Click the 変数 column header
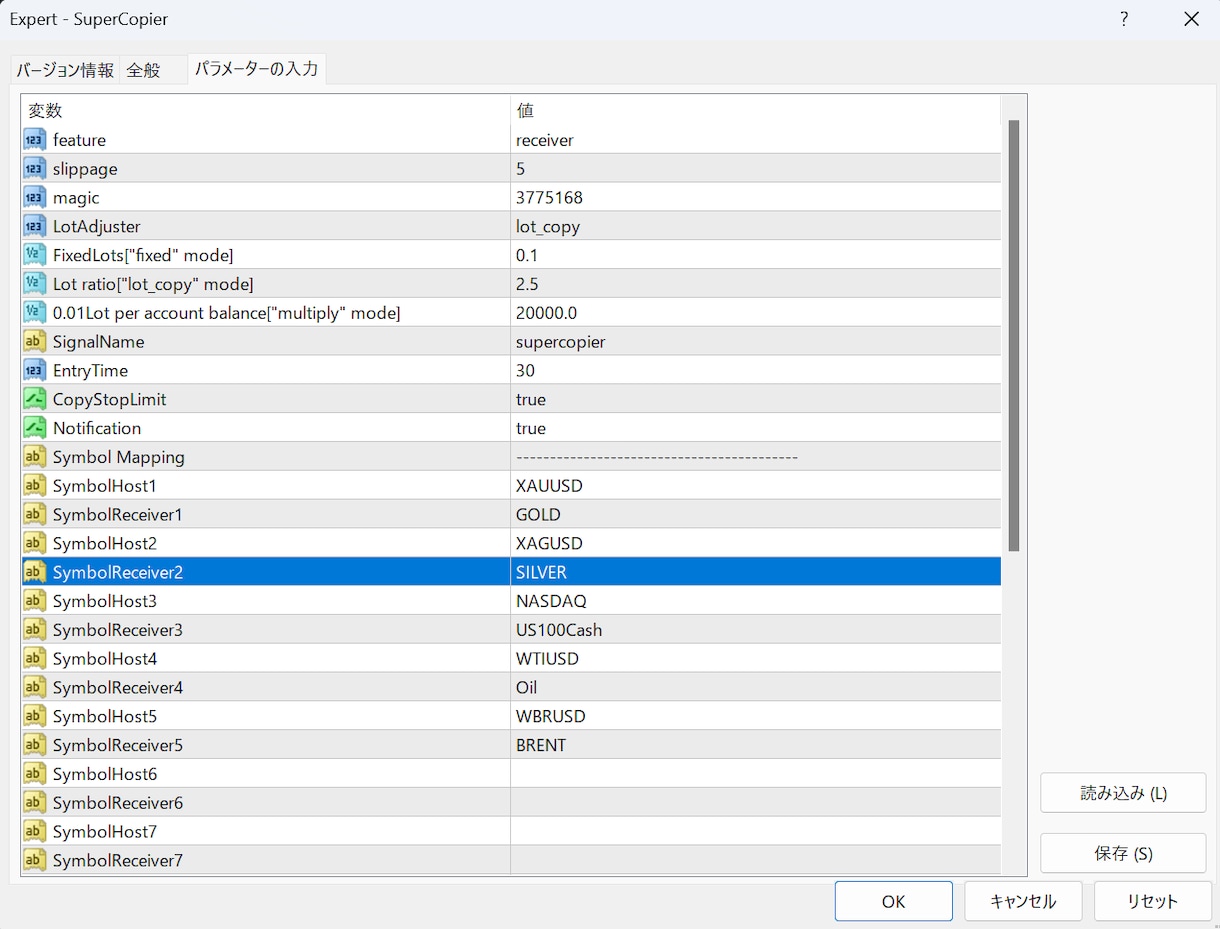This screenshot has width=1220, height=929. pyautogui.click(x=266, y=111)
